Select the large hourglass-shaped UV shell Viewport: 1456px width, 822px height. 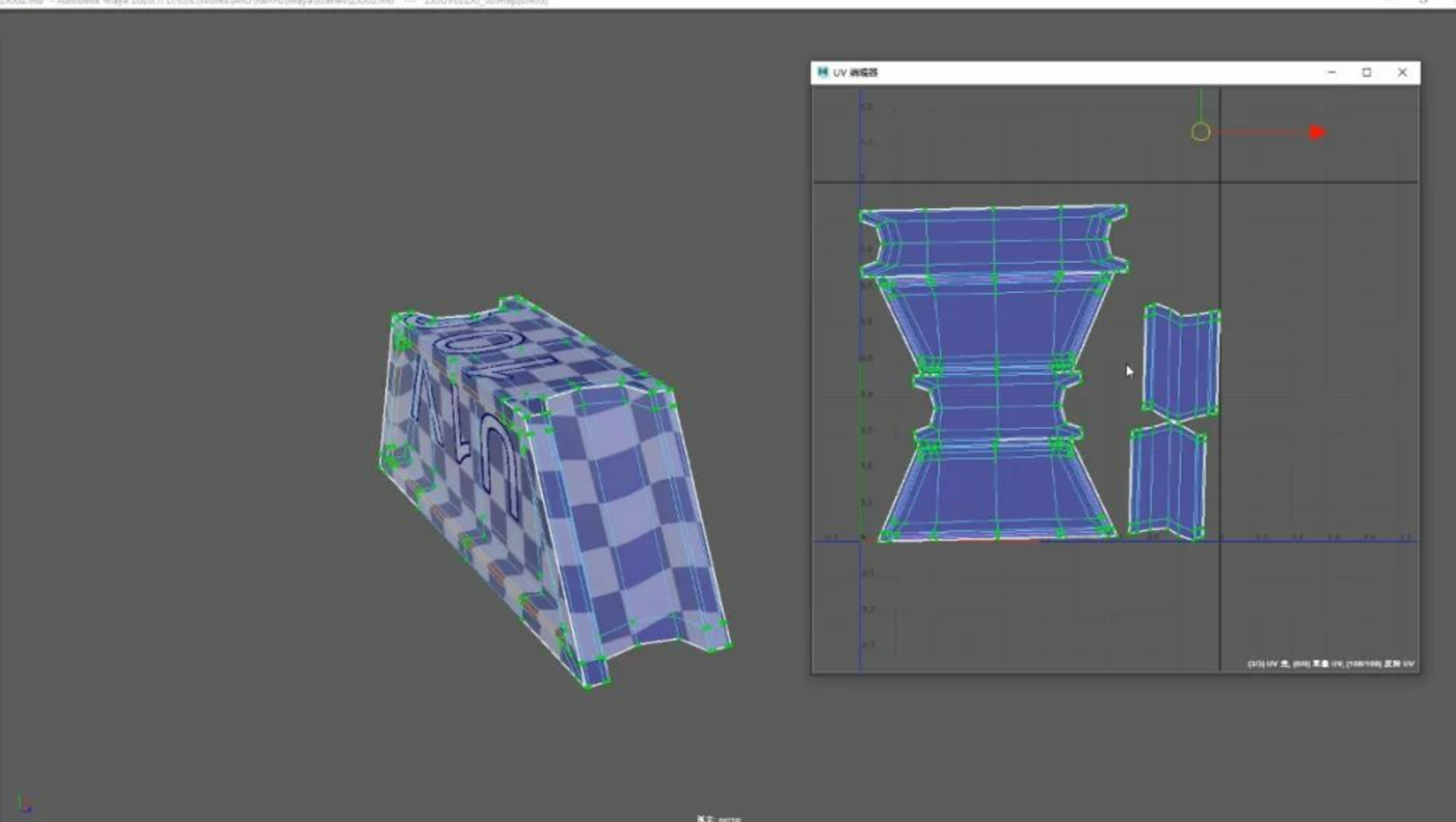pos(993,373)
